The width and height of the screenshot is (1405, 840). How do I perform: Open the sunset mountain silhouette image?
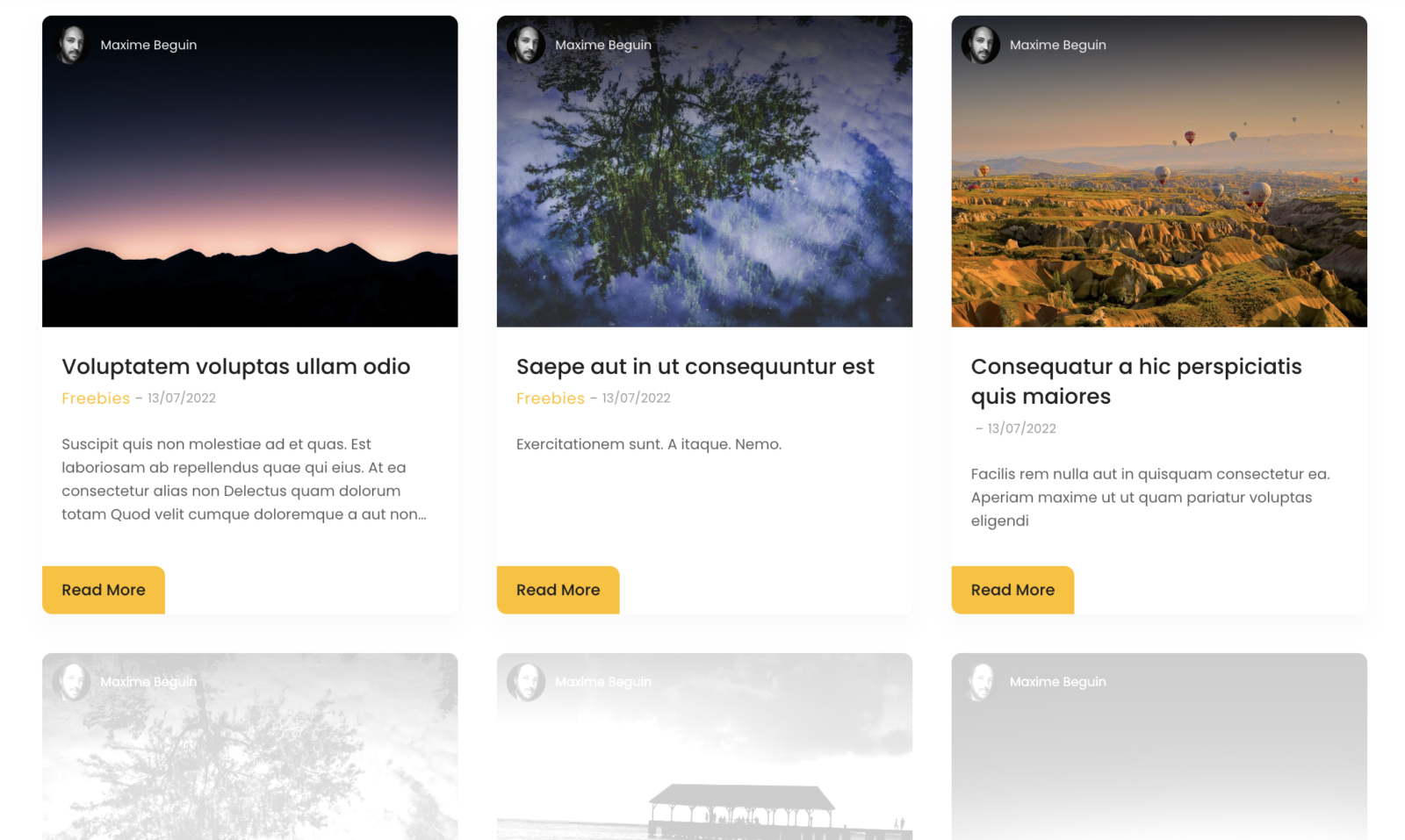click(x=250, y=171)
